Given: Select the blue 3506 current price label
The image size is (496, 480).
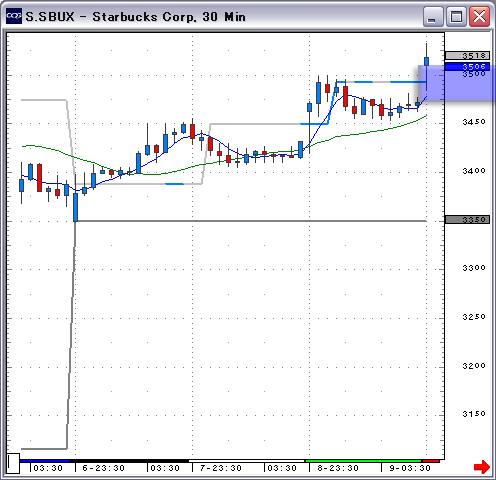Looking at the screenshot, I should (x=467, y=67).
